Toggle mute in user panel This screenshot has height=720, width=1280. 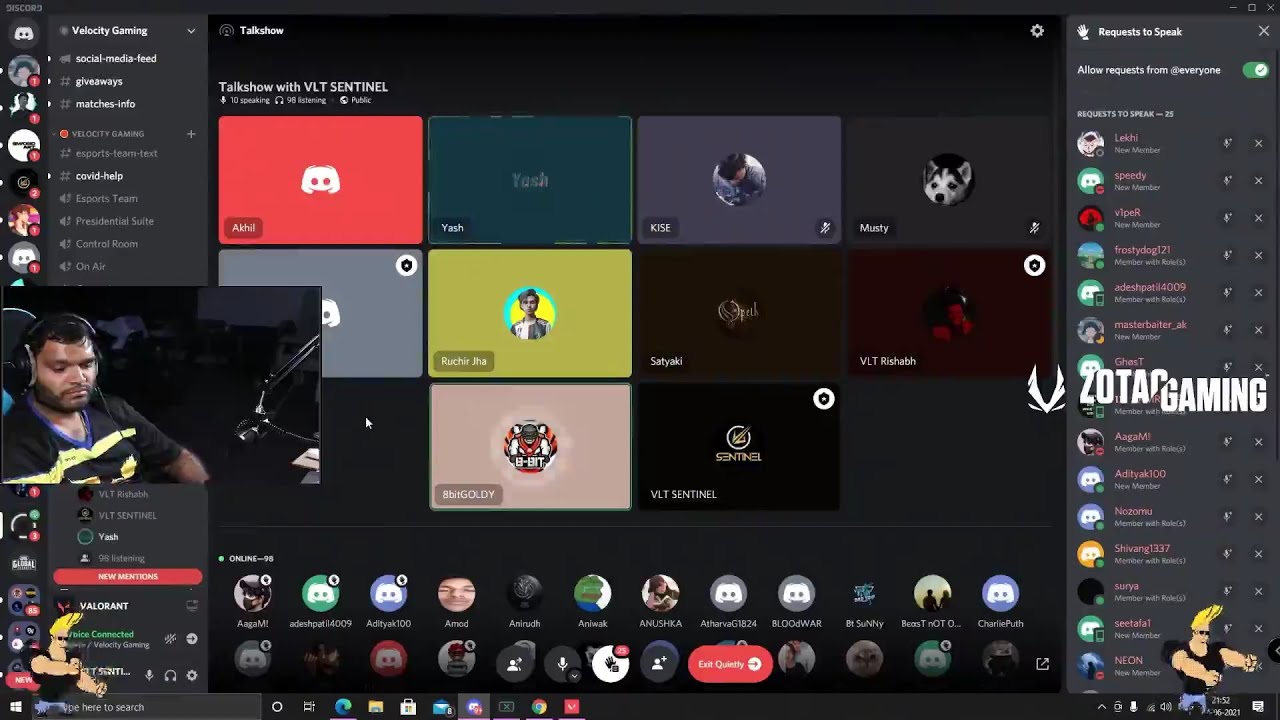coord(149,676)
